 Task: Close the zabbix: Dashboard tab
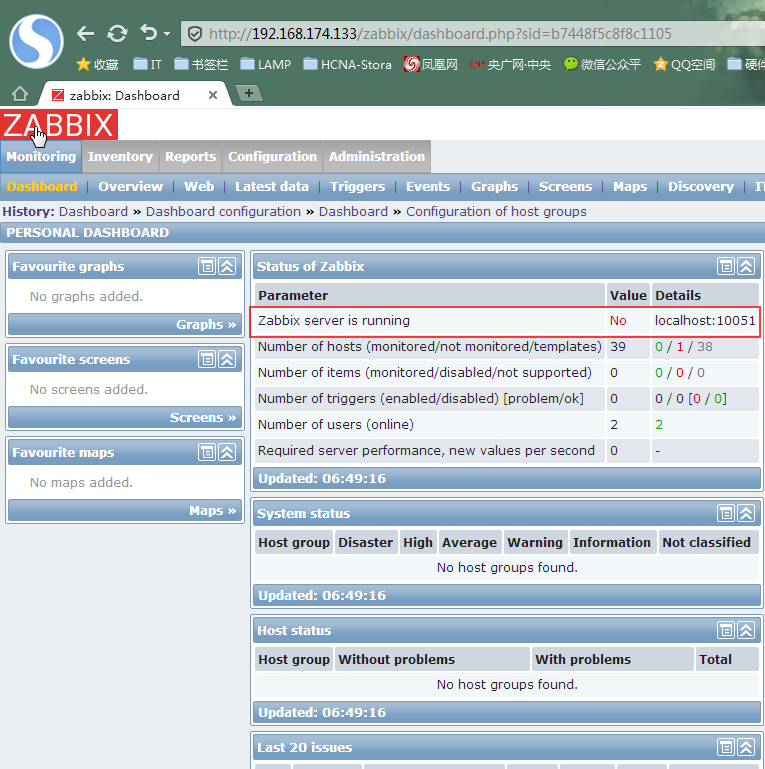click(x=213, y=95)
